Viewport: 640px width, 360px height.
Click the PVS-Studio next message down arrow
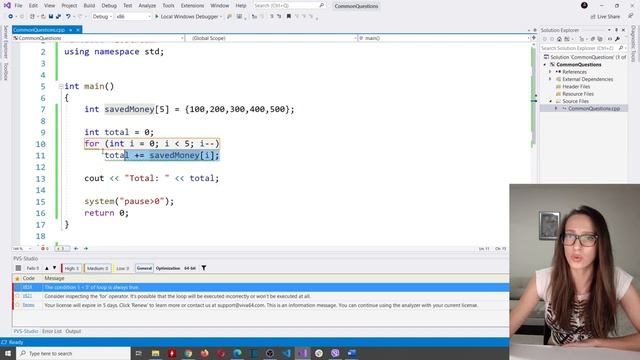pos(54,268)
